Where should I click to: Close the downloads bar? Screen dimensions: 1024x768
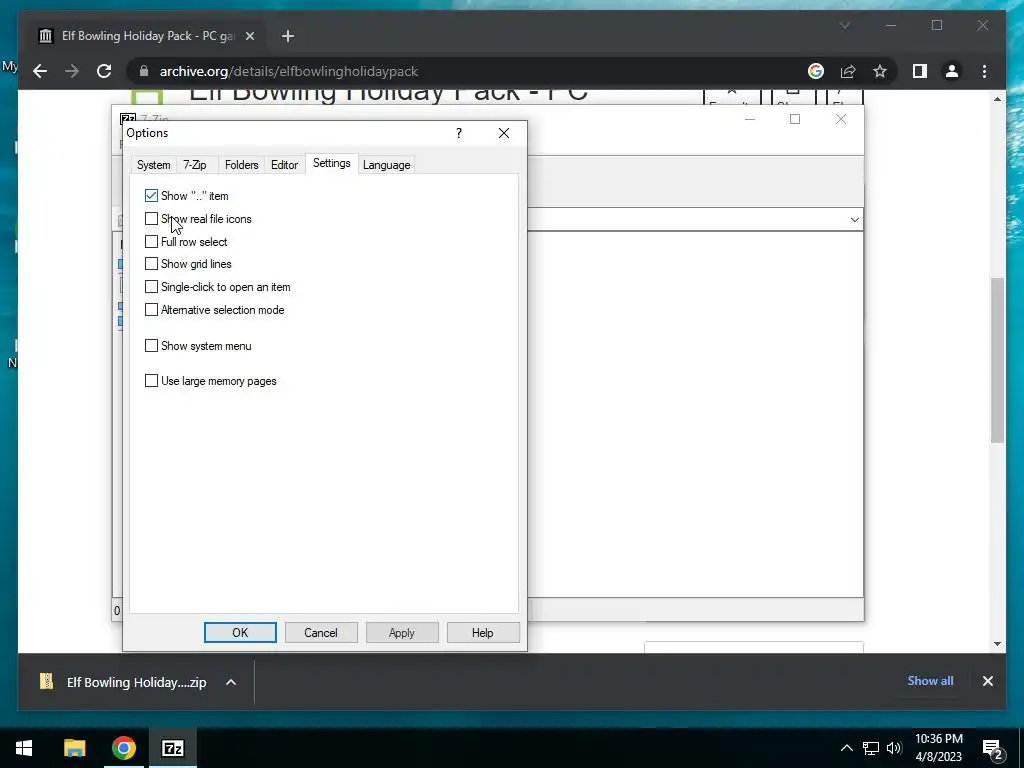(x=987, y=681)
